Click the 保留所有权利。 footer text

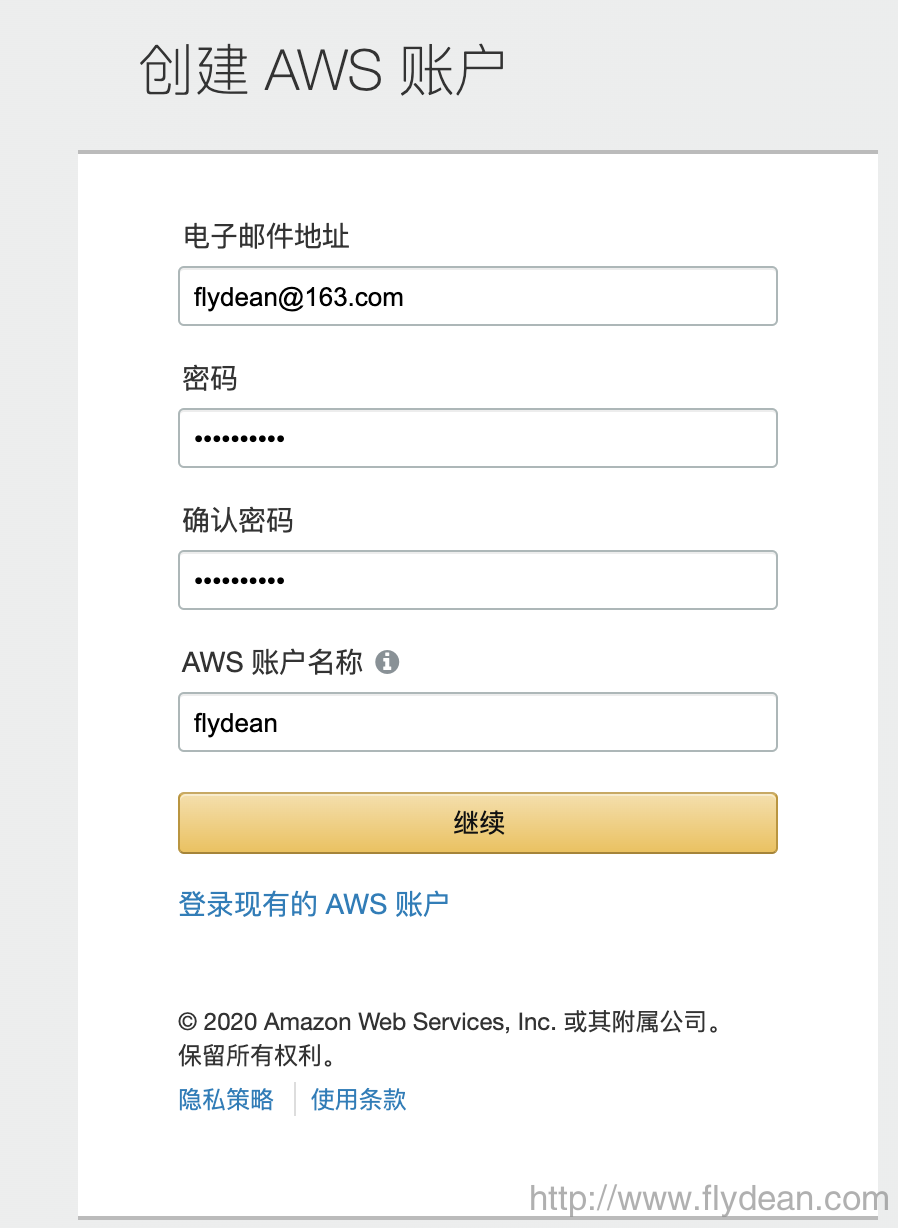point(257,1056)
